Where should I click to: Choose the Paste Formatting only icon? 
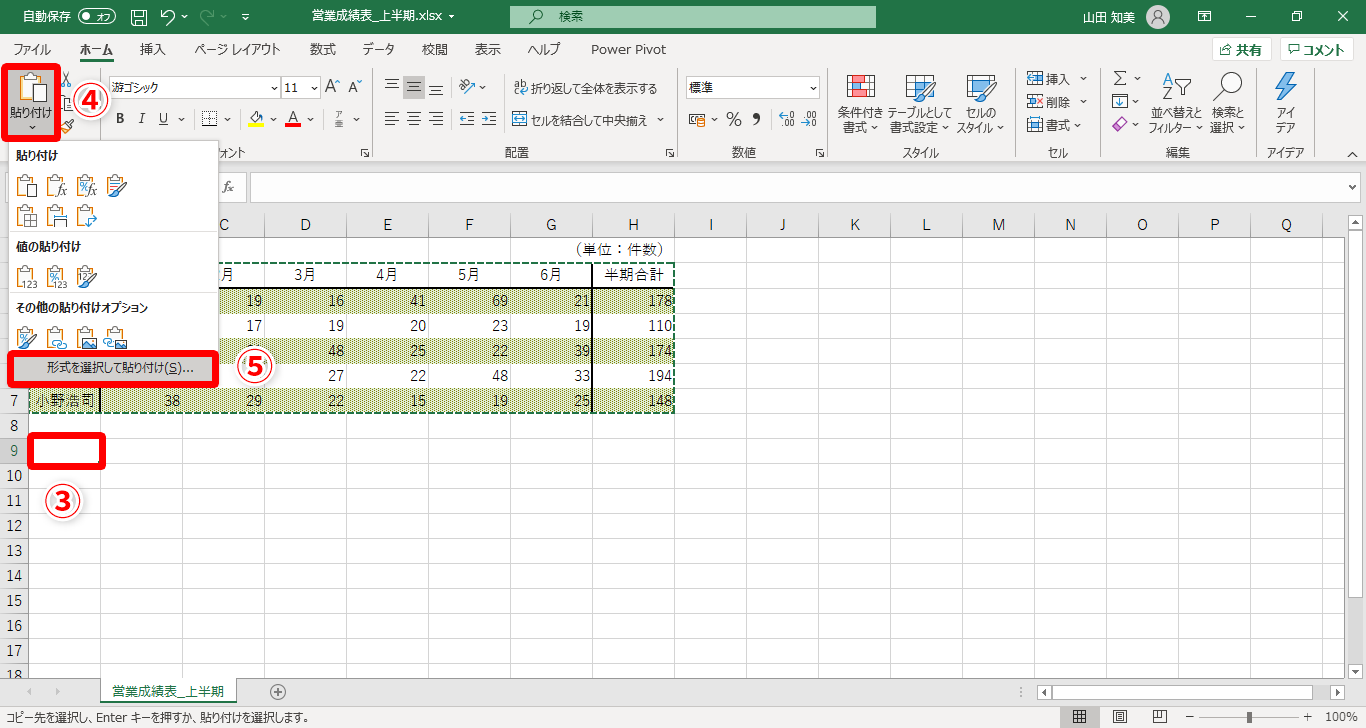pyautogui.click(x=28, y=337)
